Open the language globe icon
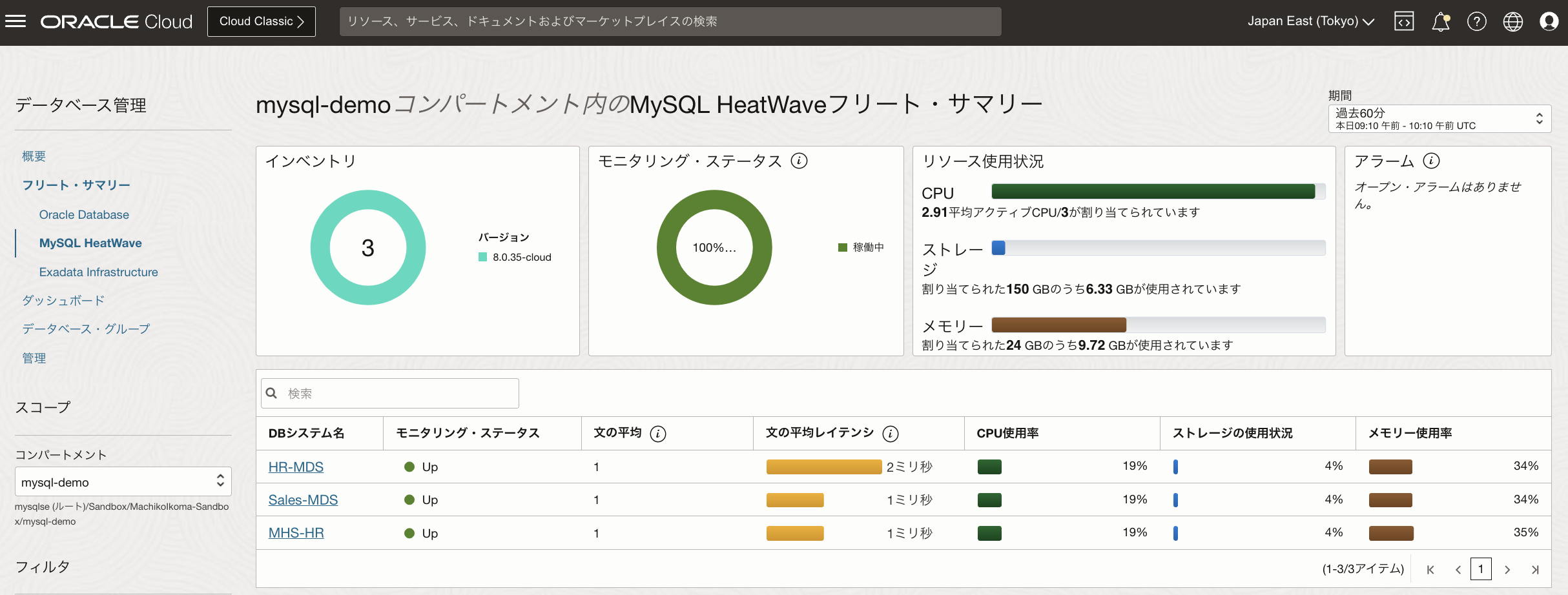This screenshot has height=595, width=1568. (x=1512, y=21)
